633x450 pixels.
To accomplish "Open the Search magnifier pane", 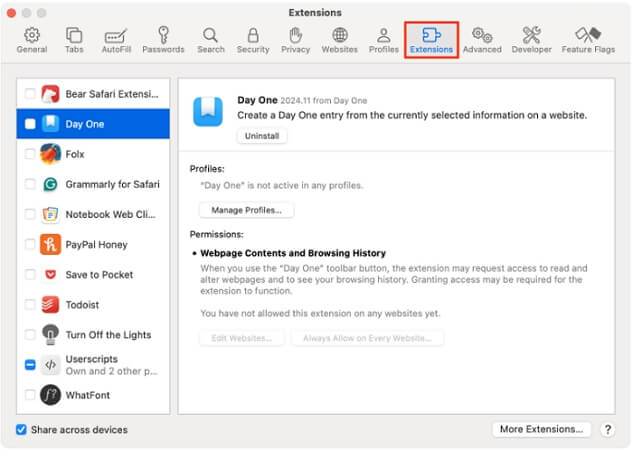I will pyautogui.click(x=211, y=40).
